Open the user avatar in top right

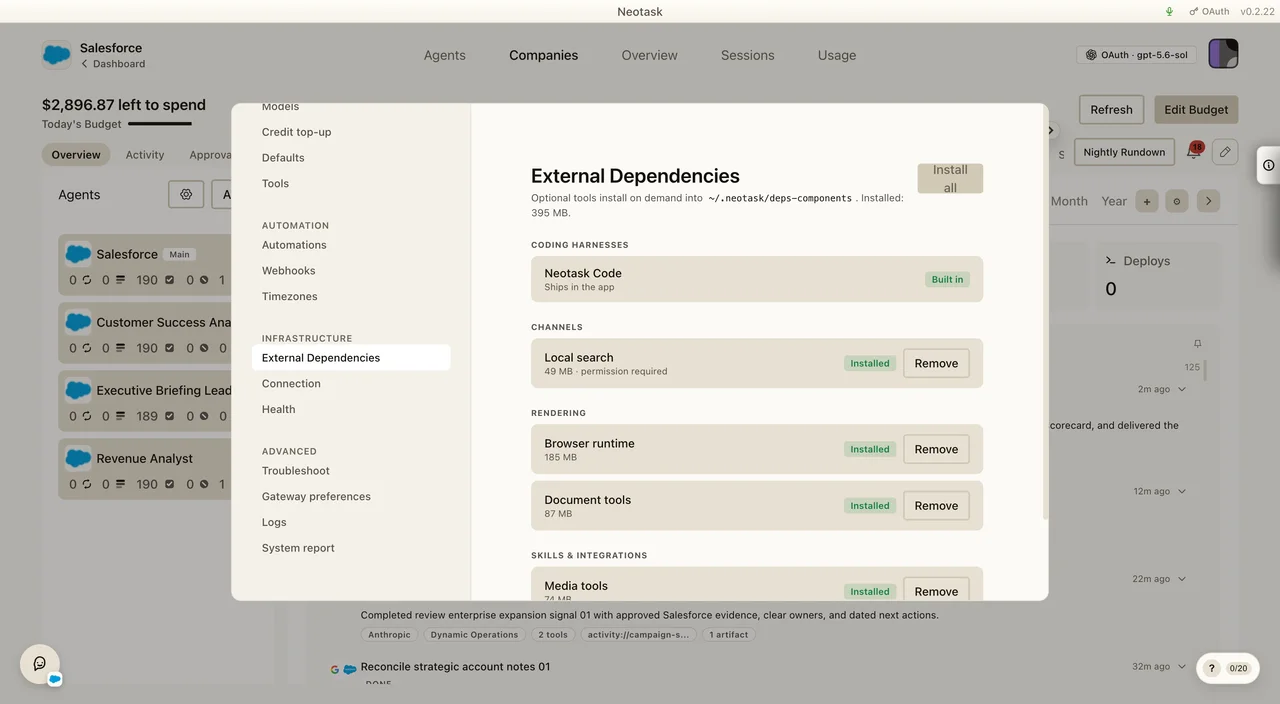1223,54
